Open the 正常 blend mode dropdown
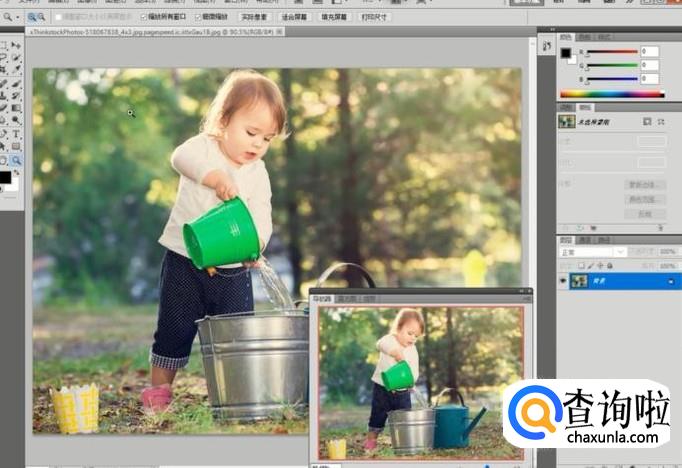Image resolution: width=682 pixels, height=468 pixels. click(x=592, y=252)
